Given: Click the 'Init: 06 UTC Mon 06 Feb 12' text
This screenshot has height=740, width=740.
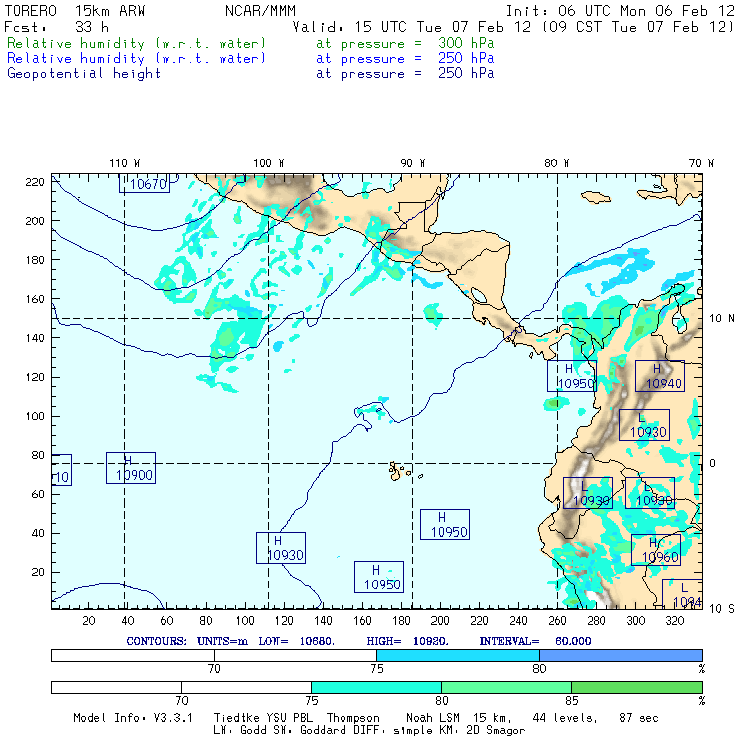Looking at the screenshot, I should (x=620, y=11).
